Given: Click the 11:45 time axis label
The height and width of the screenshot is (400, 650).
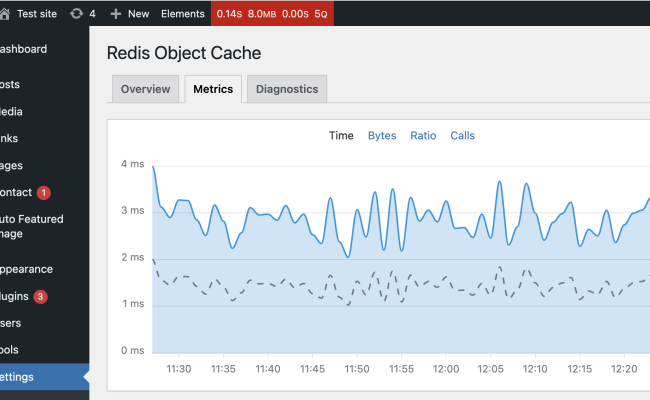Looking at the screenshot, I should pos(313,369).
